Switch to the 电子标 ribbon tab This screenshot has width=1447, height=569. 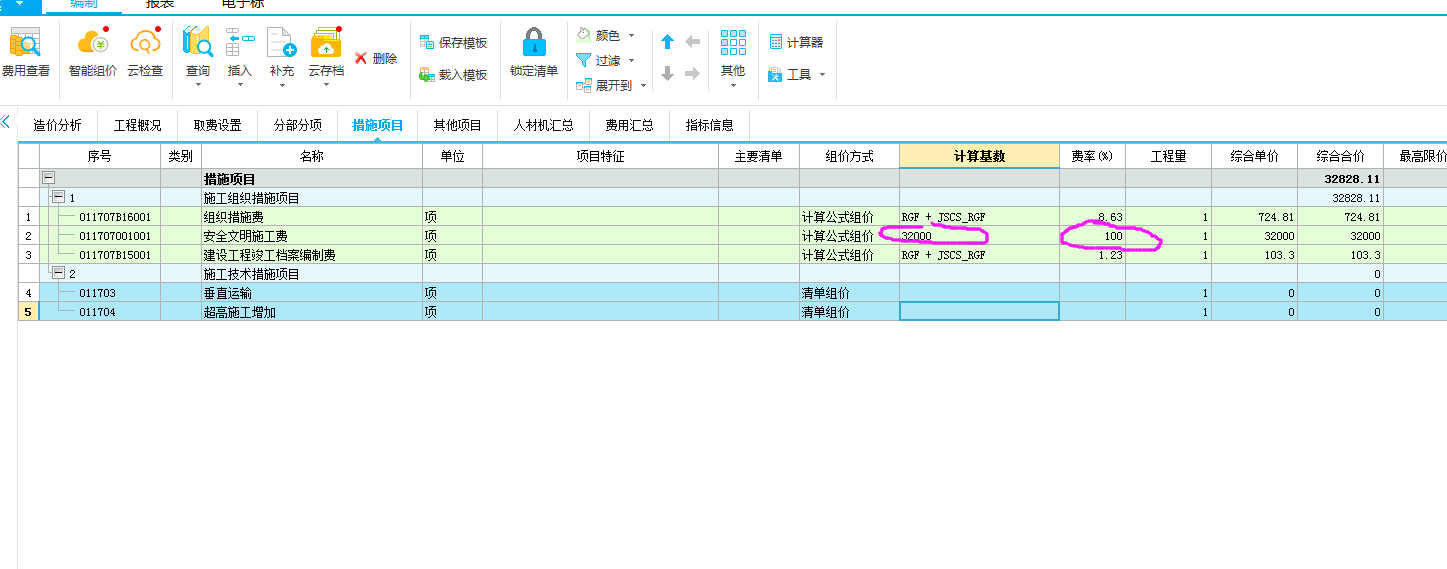point(243,5)
